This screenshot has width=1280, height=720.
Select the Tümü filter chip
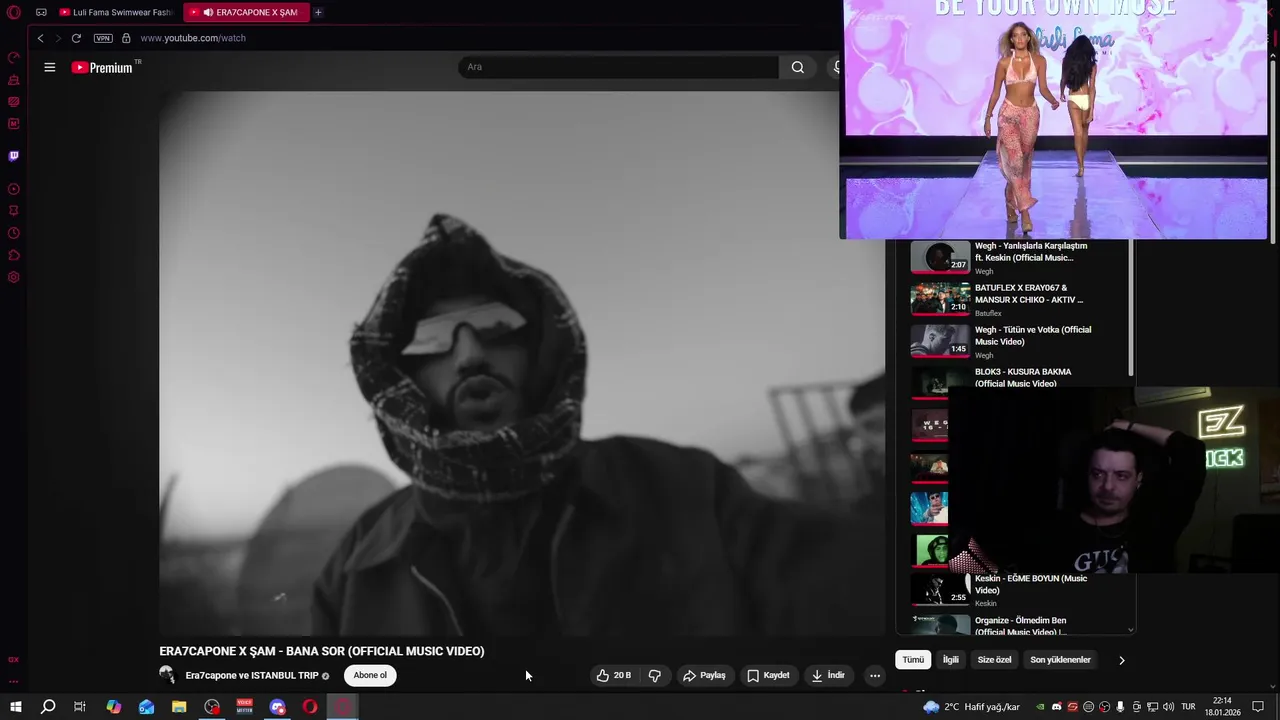coord(913,660)
